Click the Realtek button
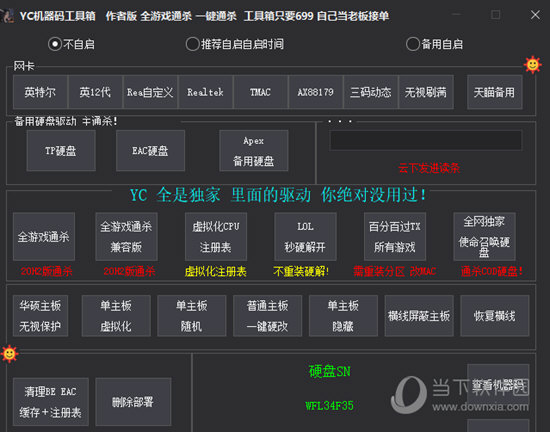 click(205, 92)
